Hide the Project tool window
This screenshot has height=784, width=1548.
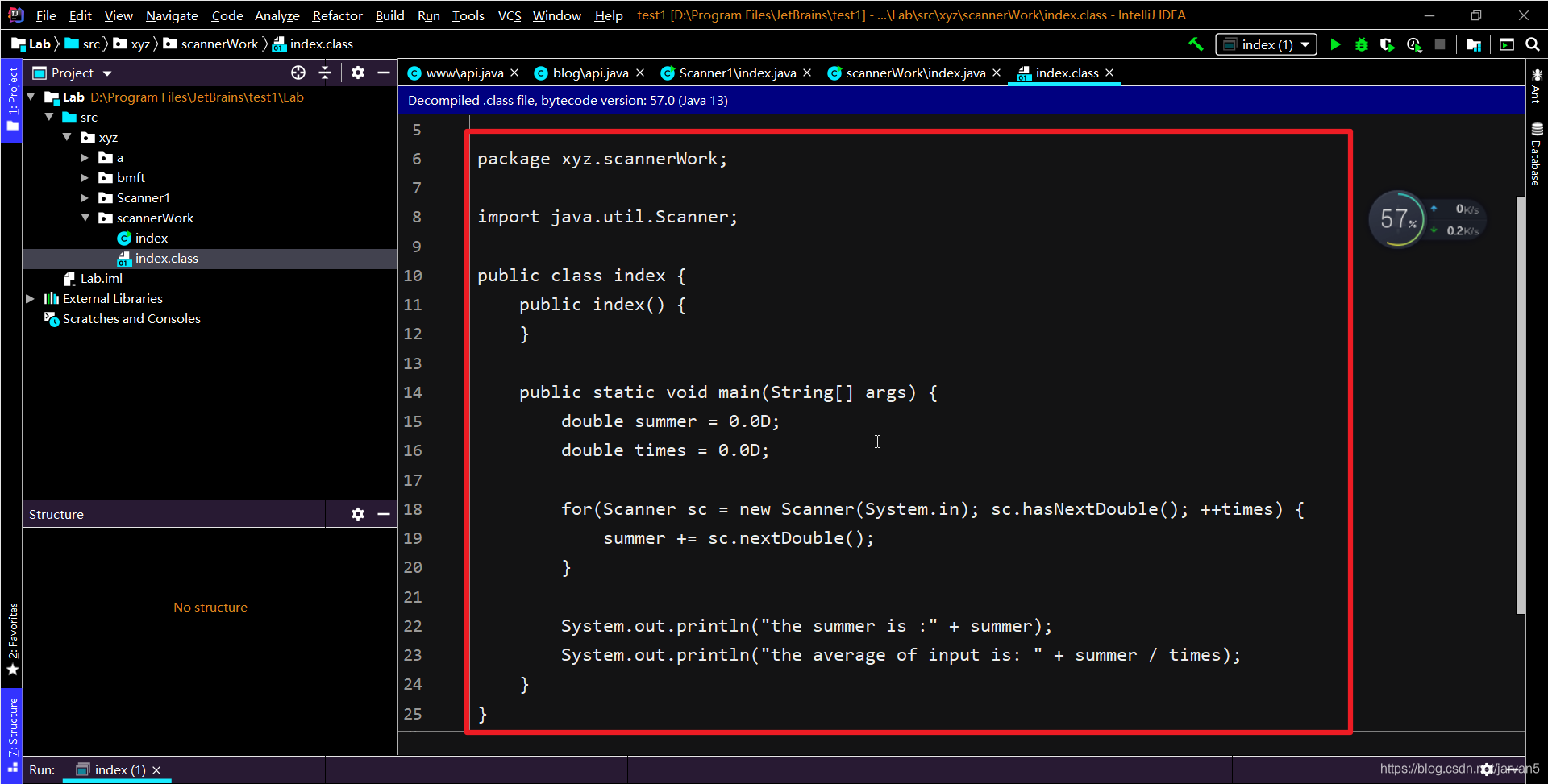click(x=384, y=73)
